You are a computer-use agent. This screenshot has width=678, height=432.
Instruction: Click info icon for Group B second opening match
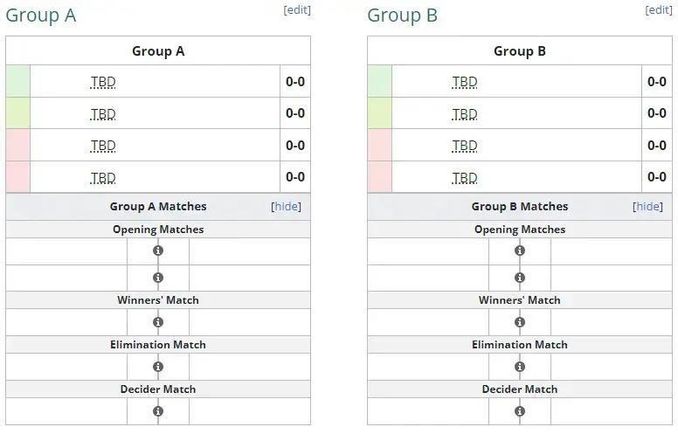(x=520, y=277)
